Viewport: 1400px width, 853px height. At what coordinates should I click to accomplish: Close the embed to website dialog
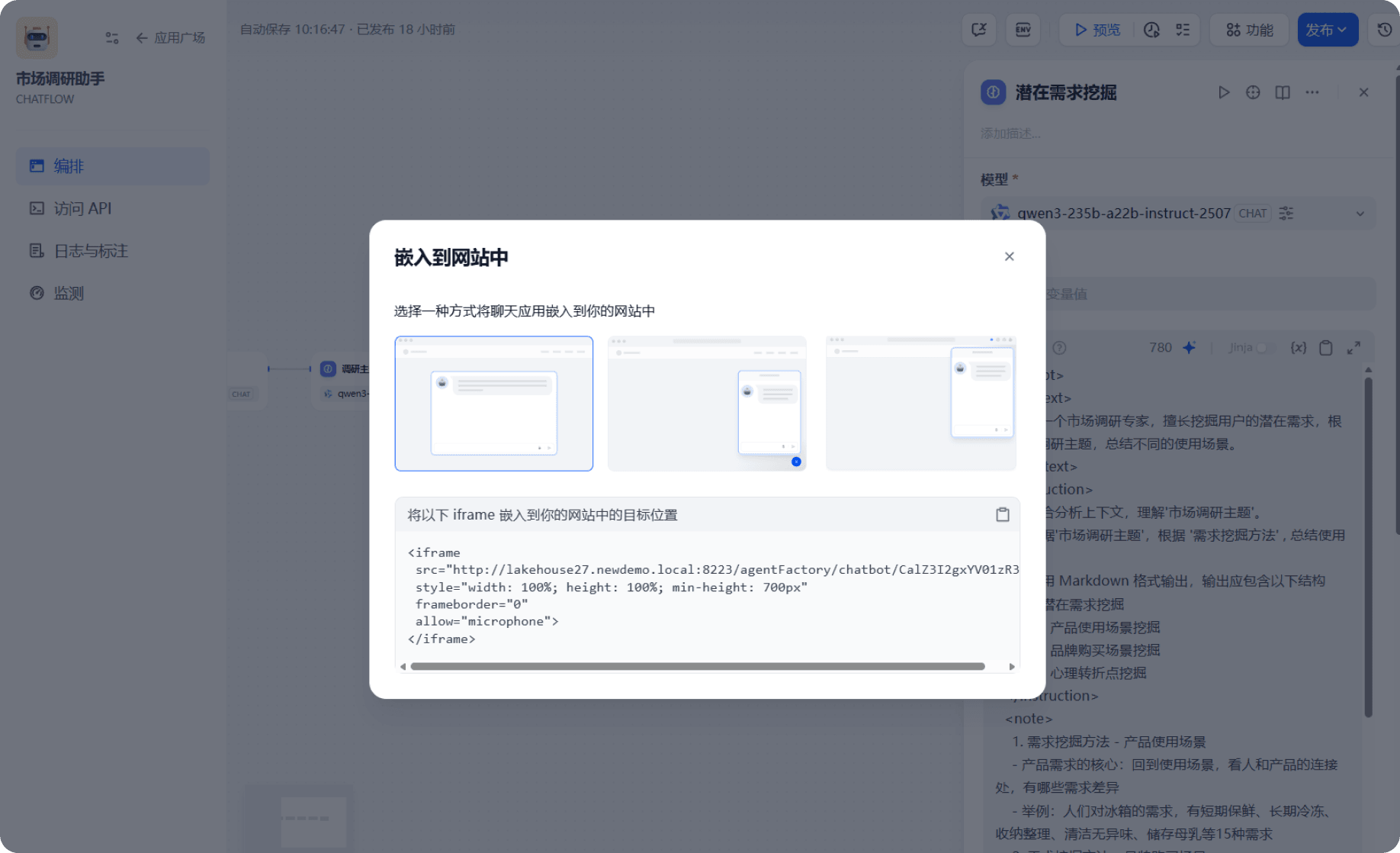(x=1009, y=256)
